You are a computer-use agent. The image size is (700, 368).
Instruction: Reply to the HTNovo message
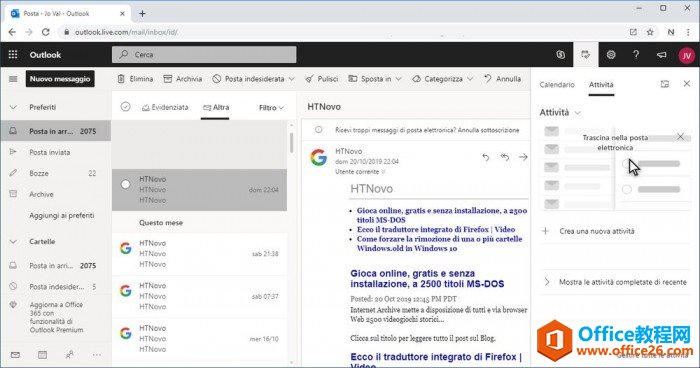click(486, 157)
